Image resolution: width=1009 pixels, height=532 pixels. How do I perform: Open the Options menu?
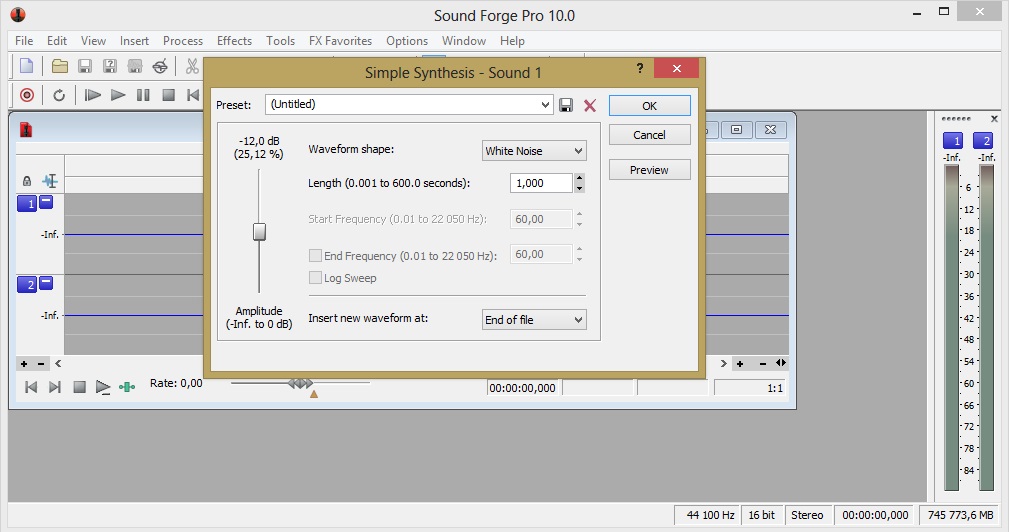pyautogui.click(x=407, y=41)
